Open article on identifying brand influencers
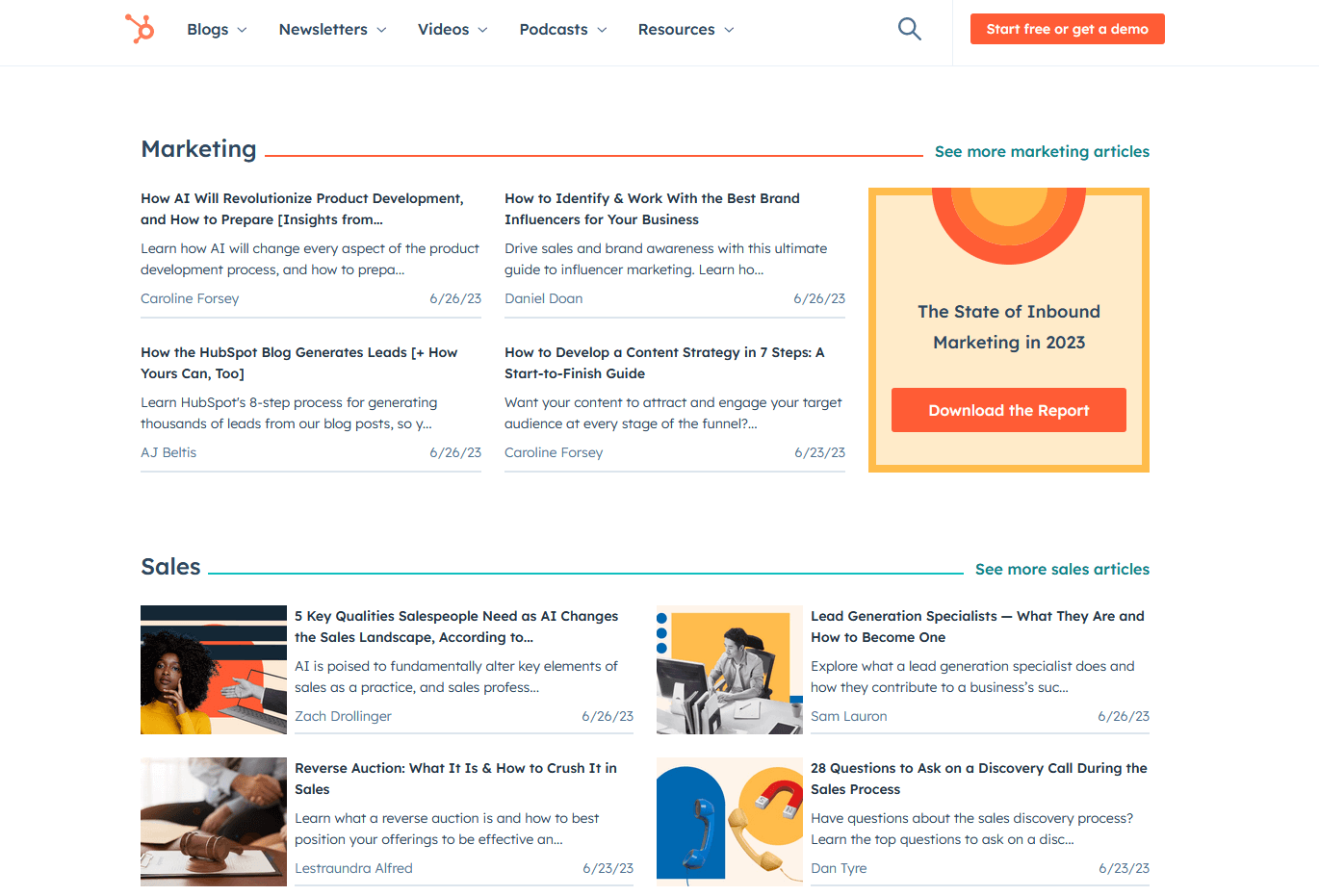 (652, 209)
